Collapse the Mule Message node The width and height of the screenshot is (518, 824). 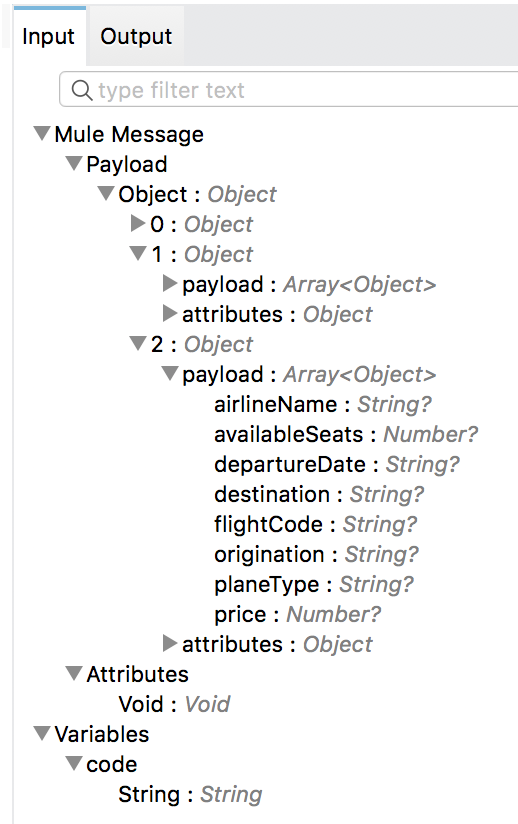(x=42, y=133)
